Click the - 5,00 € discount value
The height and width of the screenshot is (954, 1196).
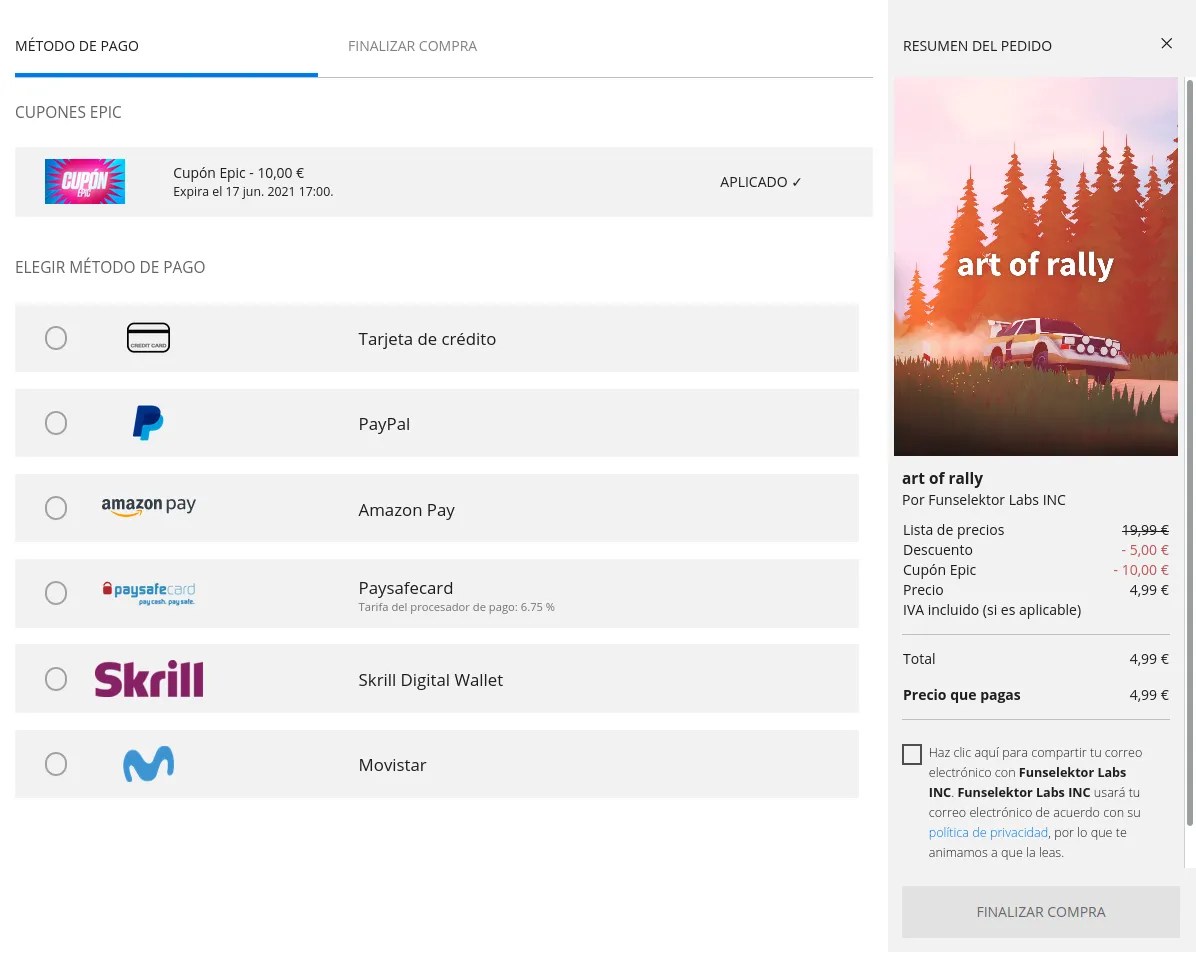click(x=1145, y=550)
